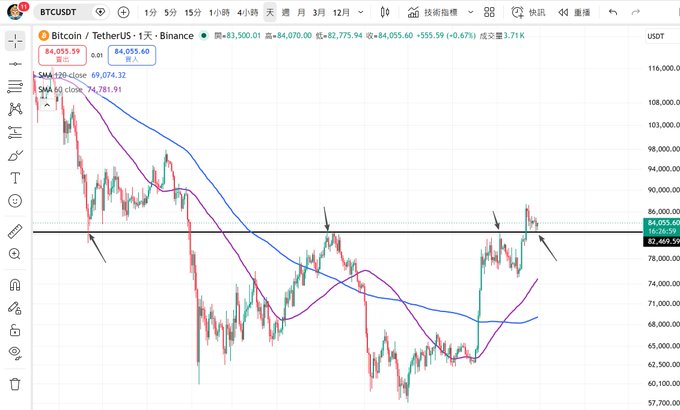Image resolution: width=680 pixels, height=410 pixels.
Task: Switch to 1小時 timeframe
Action: [219, 13]
